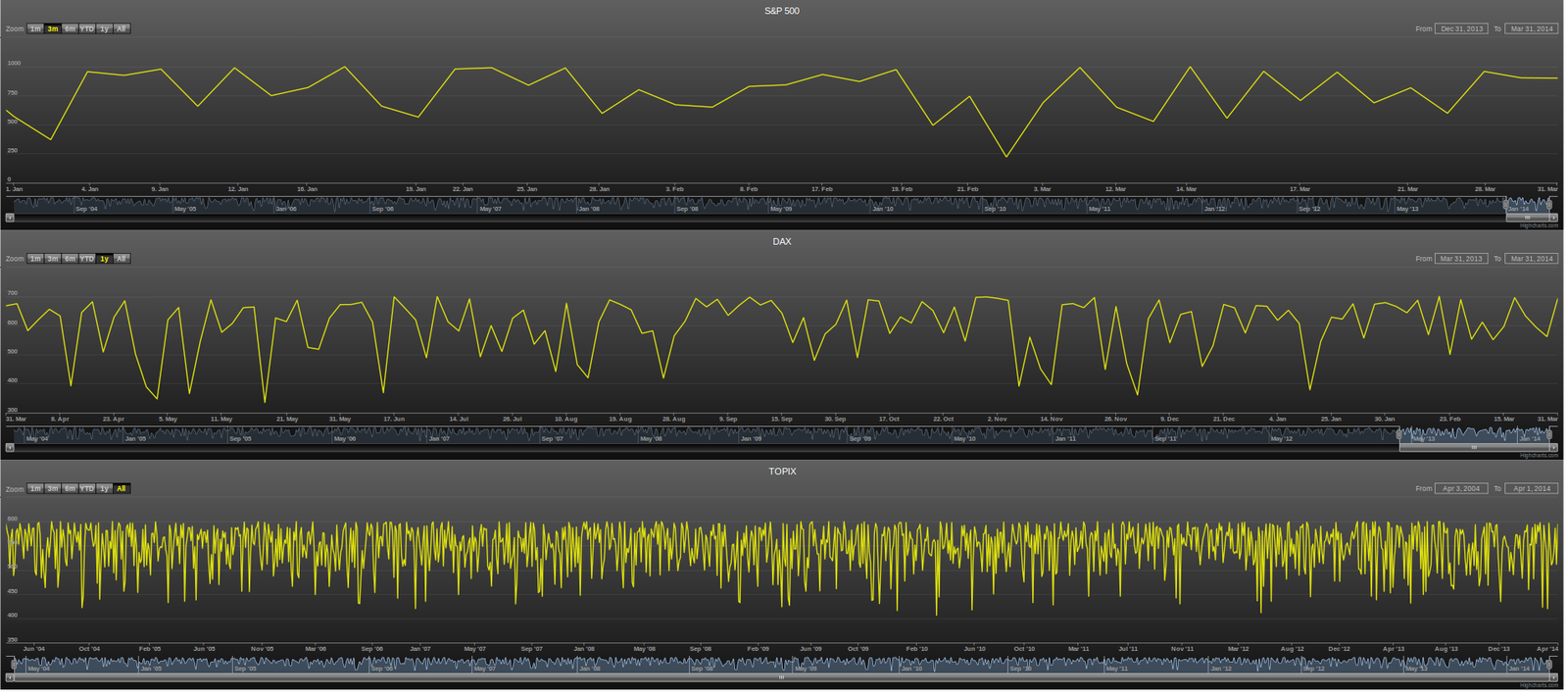Edit S&P 500 To date Mar 31, 2014

(1532, 28)
